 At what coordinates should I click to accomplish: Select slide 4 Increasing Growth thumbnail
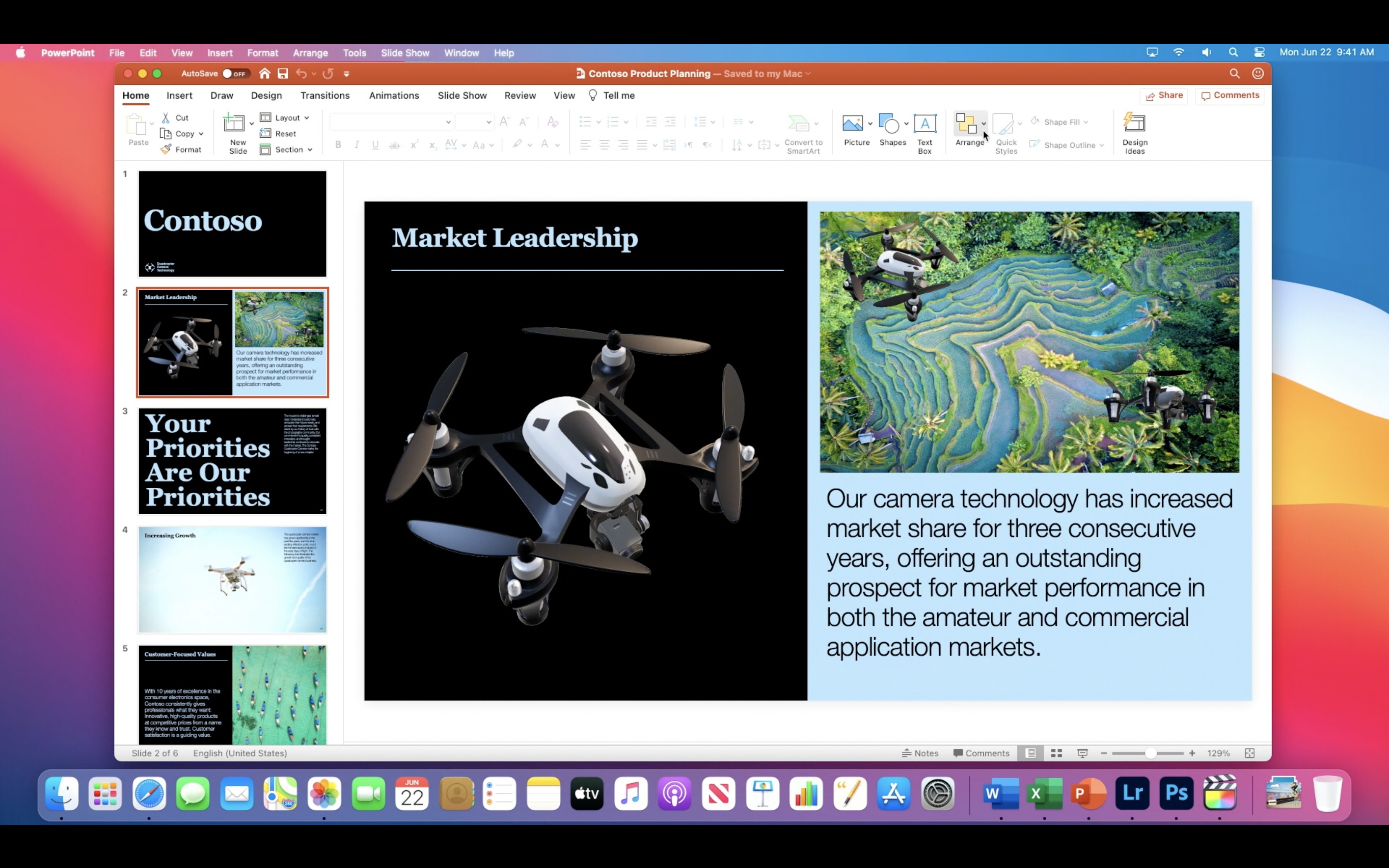click(x=232, y=580)
